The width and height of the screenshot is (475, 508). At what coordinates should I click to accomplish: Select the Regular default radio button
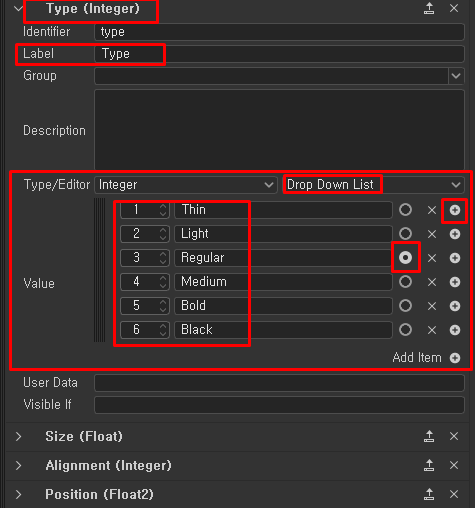[405, 258]
